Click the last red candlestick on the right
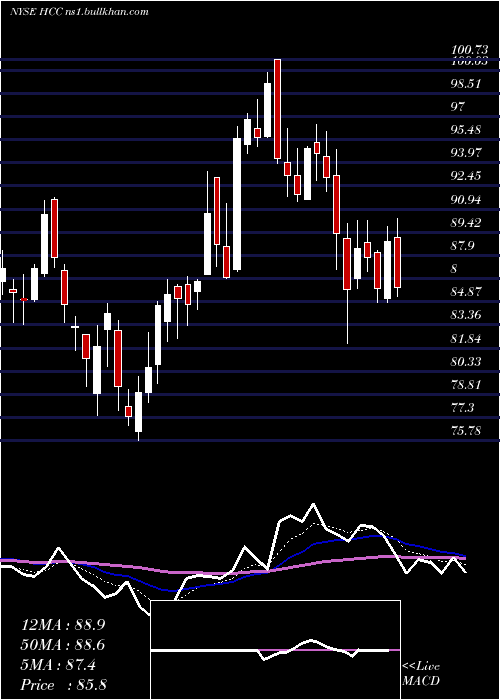Screen dimensions: 500x700 pos(397,262)
